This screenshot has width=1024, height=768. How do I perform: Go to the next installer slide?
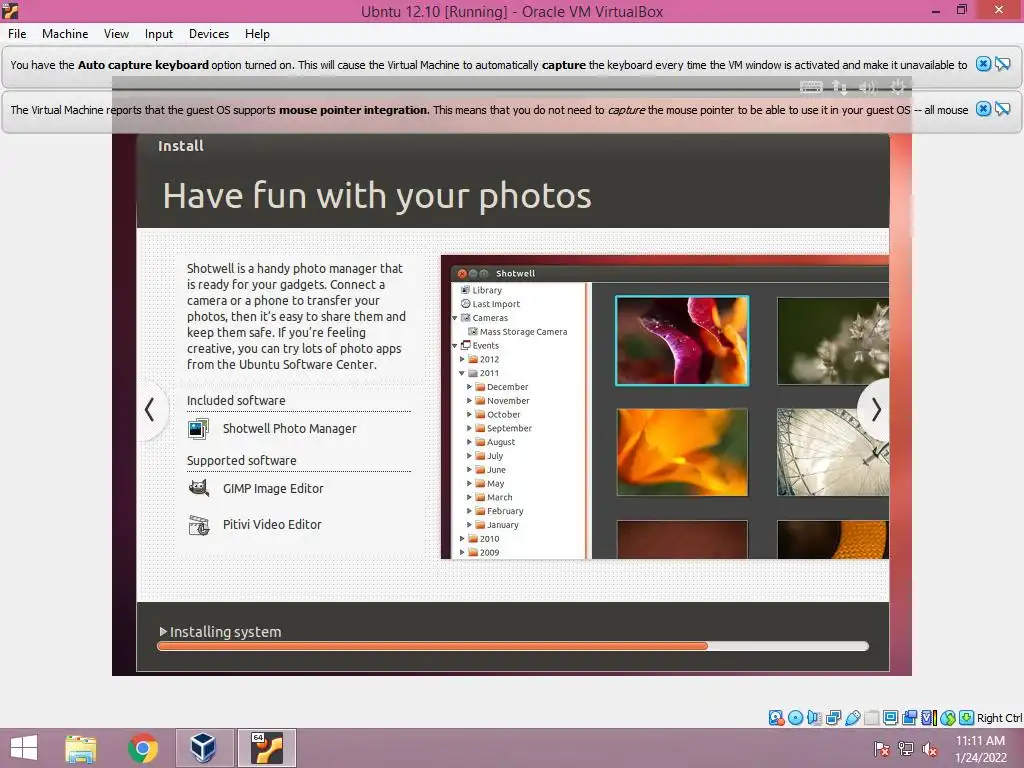(x=875, y=409)
